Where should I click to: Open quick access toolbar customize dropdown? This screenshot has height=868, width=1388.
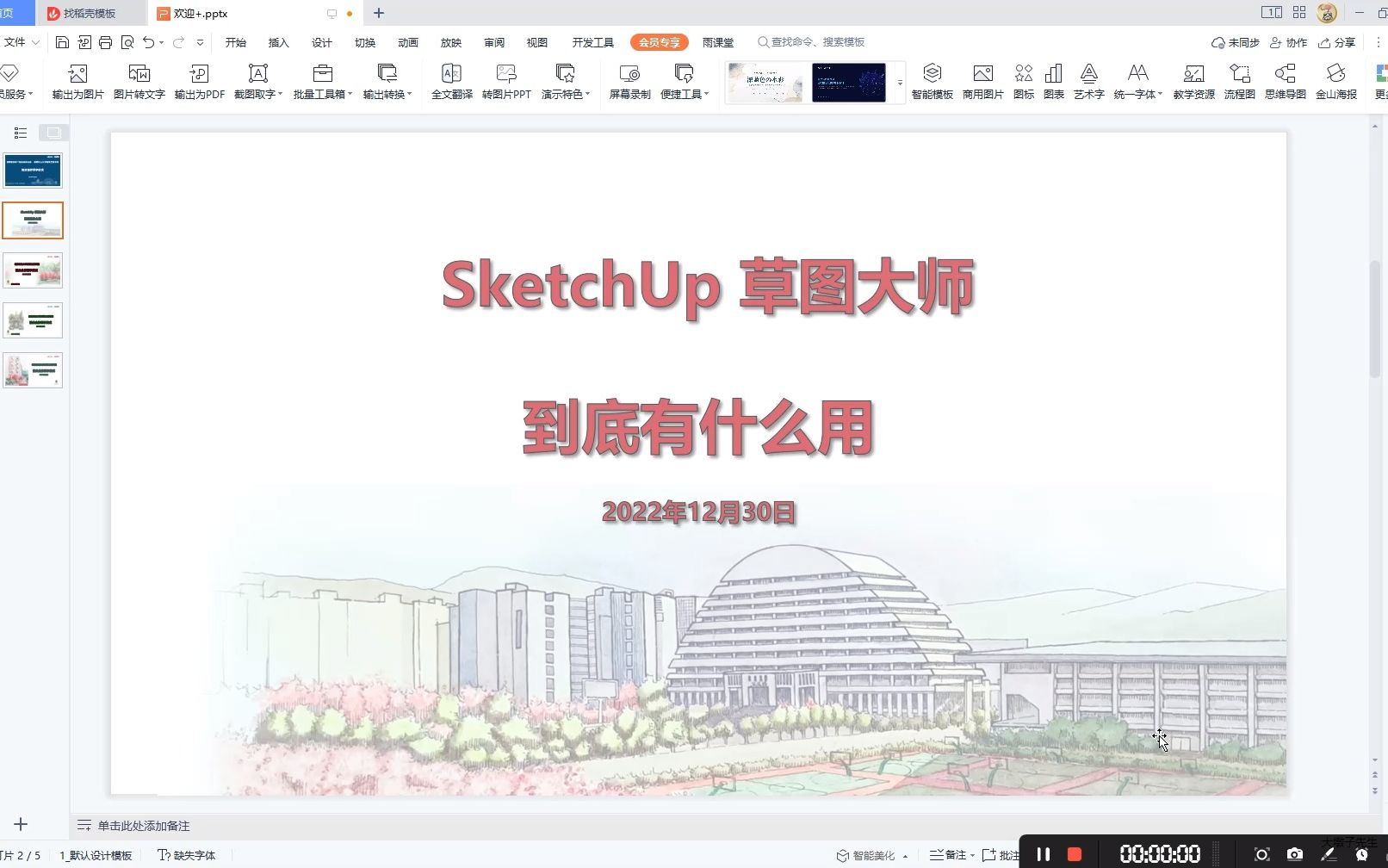click(200, 42)
